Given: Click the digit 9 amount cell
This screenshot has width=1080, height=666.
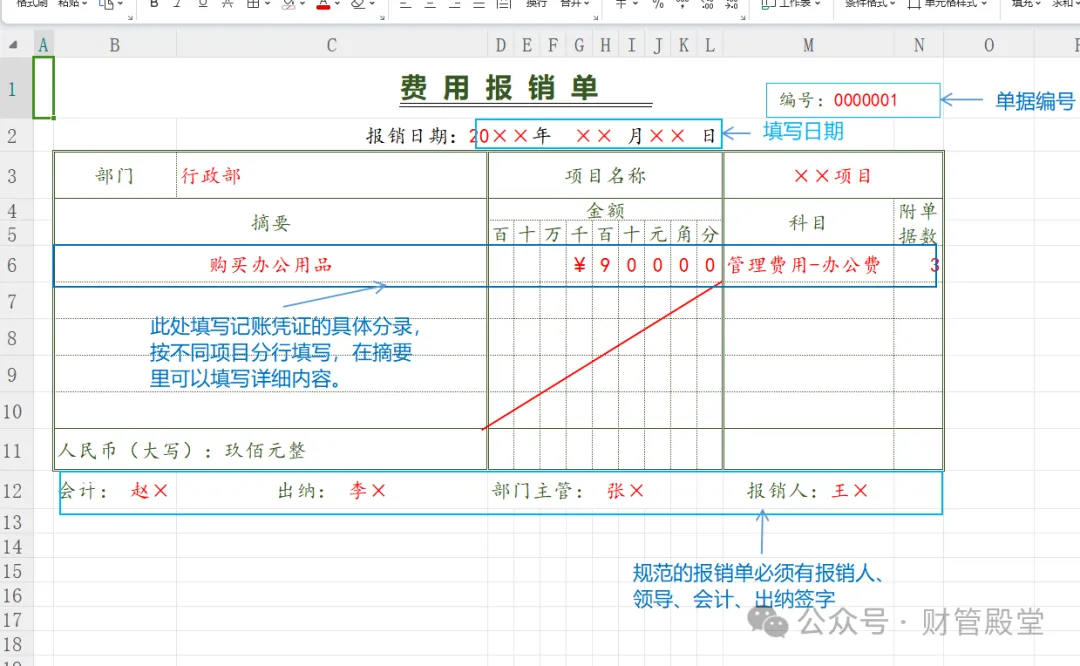Looking at the screenshot, I should tap(605, 265).
